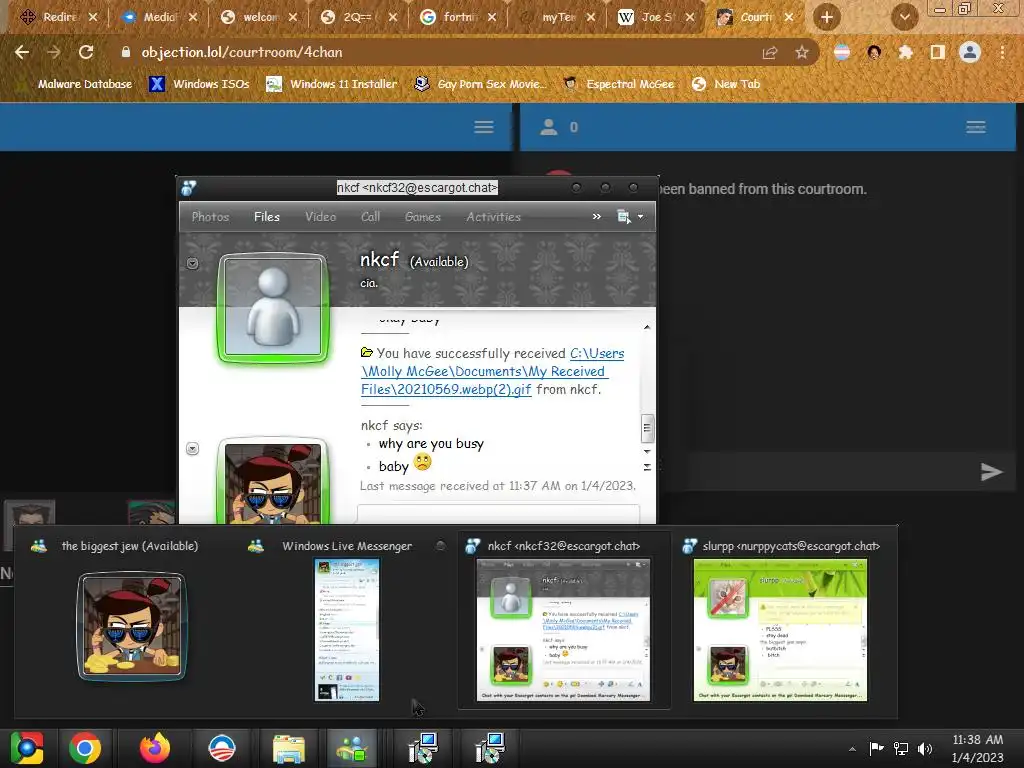Open the received file 20210569.webp(2).gif link
Image resolution: width=1024 pixels, height=768 pixels.
(x=492, y=371)
